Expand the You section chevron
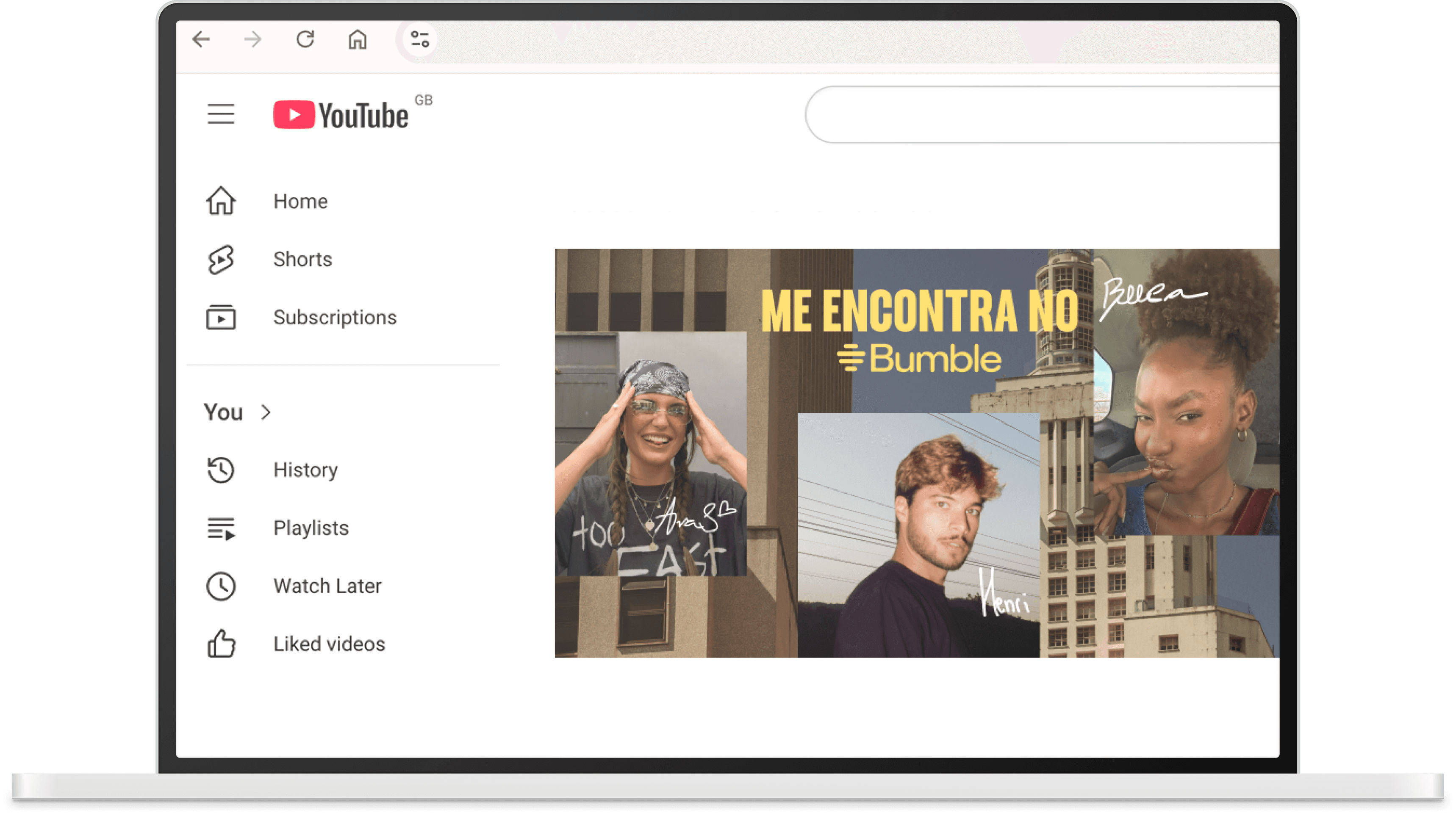 (266, 412)
